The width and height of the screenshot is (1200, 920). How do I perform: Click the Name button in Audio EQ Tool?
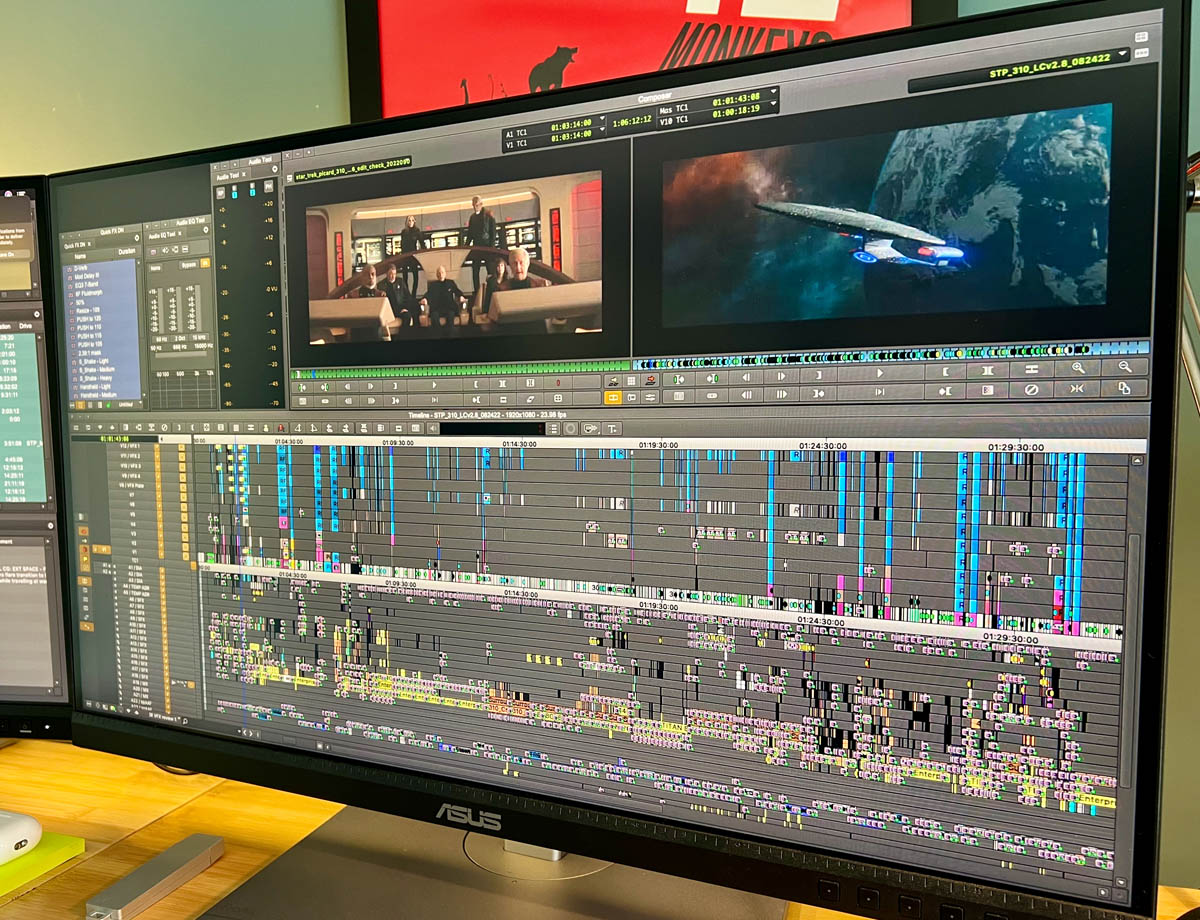click(x=155, y=268)
